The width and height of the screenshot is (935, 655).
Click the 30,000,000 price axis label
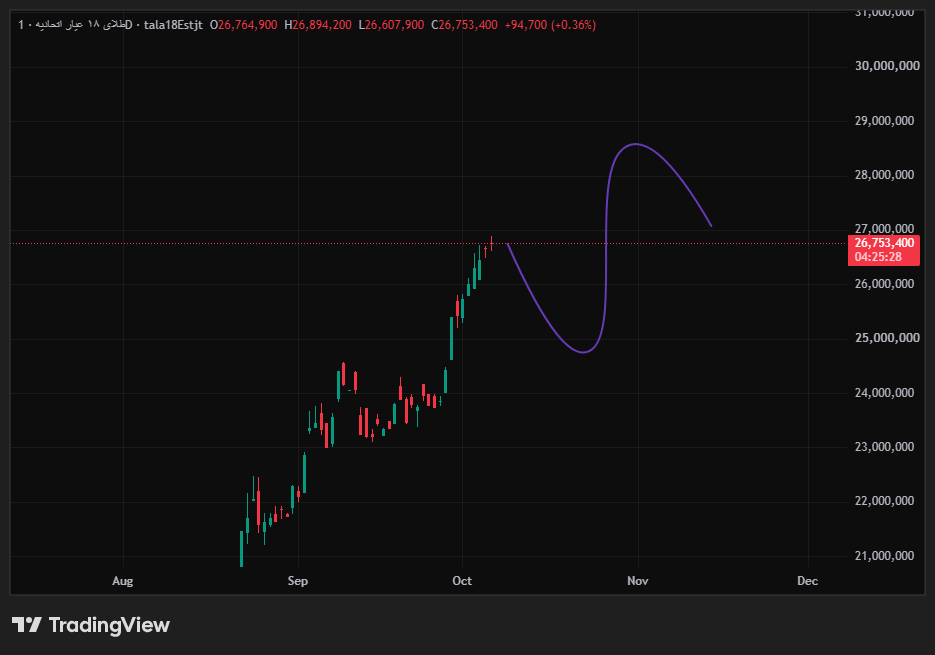[887, 66]
